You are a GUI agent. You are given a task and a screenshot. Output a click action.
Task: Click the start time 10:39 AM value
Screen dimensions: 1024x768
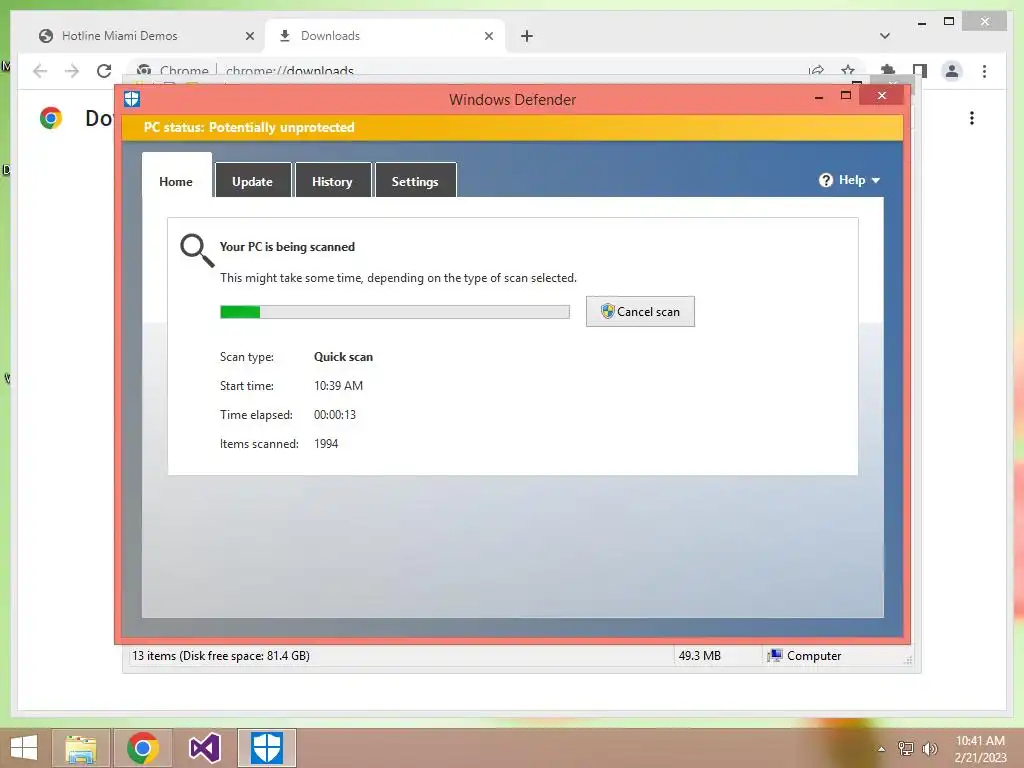[338, 385]
